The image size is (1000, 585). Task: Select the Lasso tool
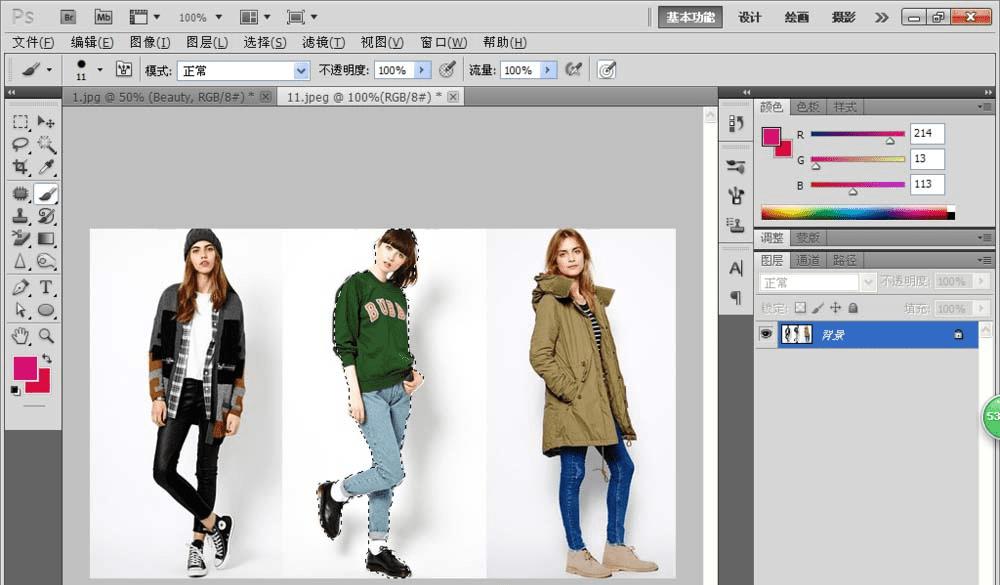[20, 144]
